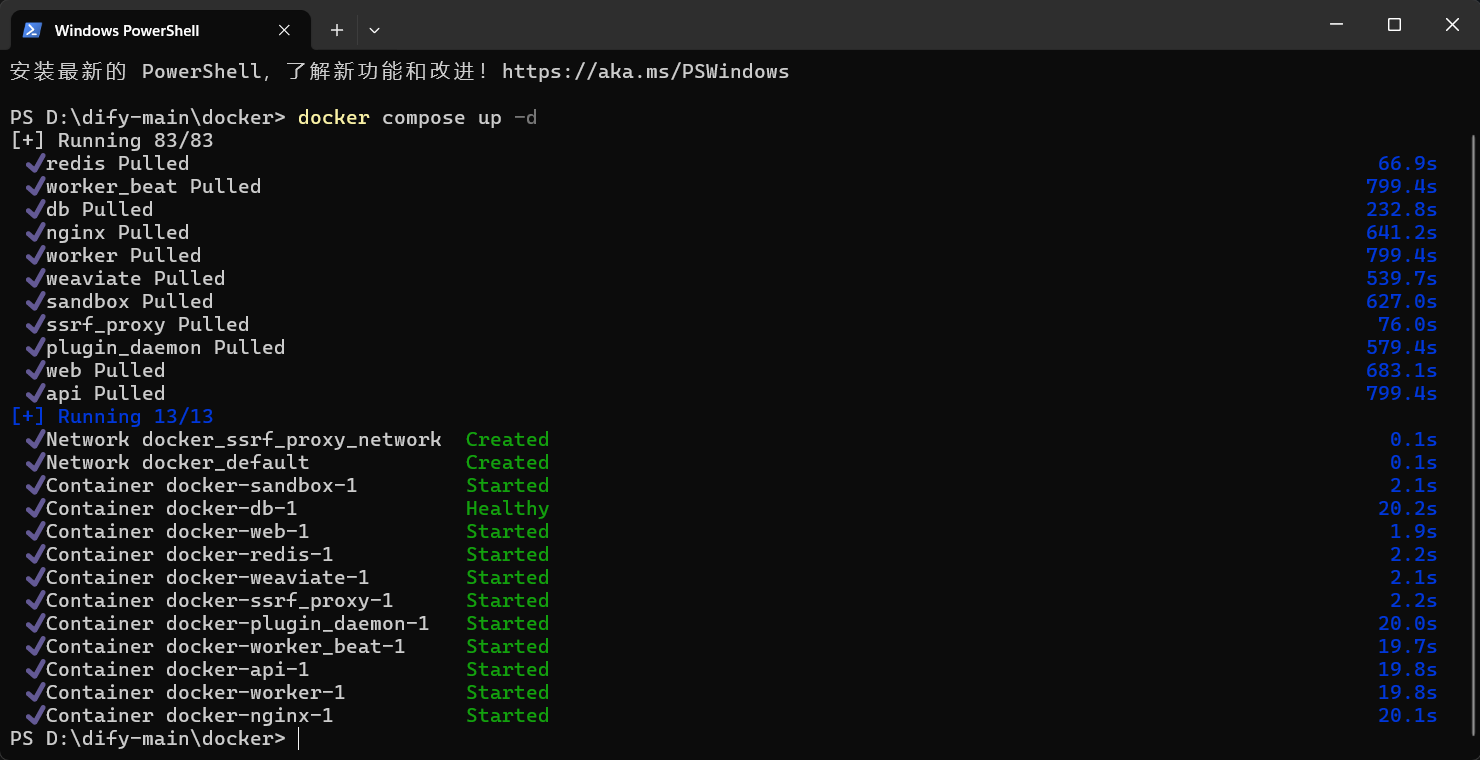Open a new terminal tab

coord(337,30)
